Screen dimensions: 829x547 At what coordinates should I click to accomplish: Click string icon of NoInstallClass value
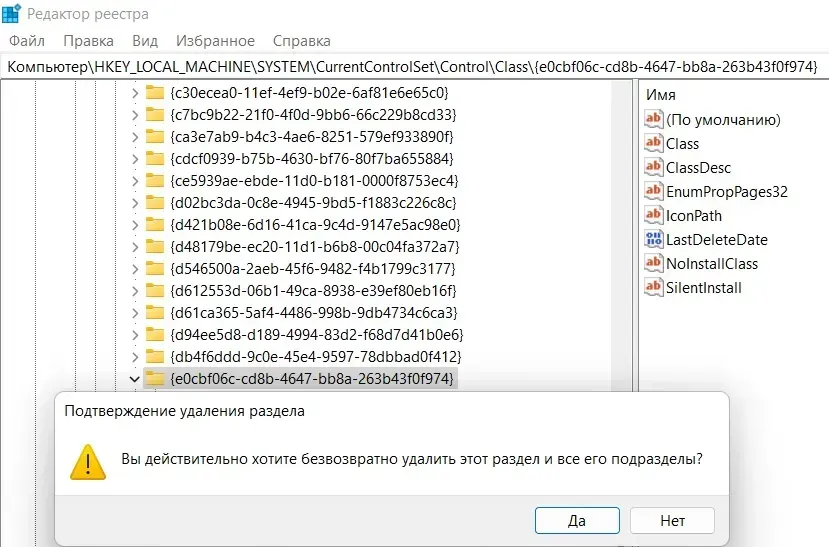click(653, 263)
